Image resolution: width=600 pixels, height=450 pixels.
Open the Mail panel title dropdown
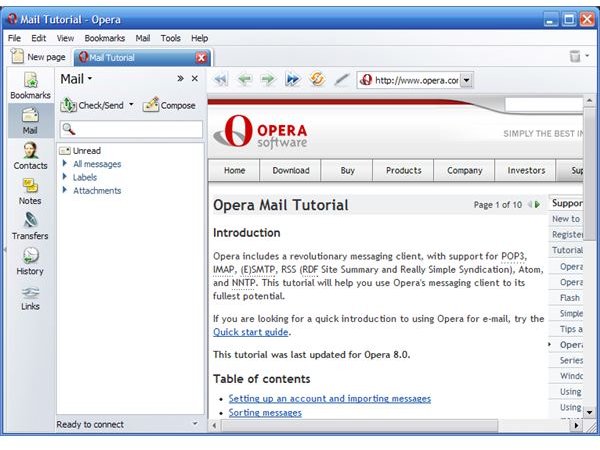click(x=90, y=78)
